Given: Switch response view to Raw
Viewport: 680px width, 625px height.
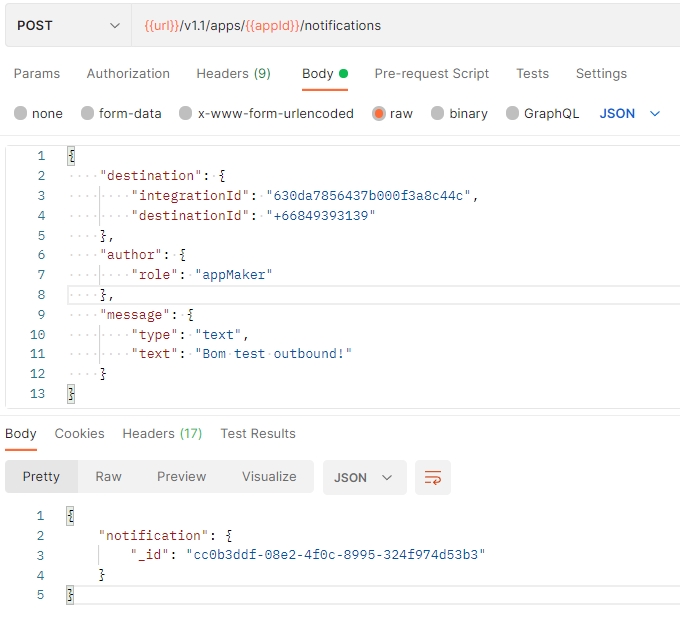Looking at the screenshot, I should [x=108, y=477].
